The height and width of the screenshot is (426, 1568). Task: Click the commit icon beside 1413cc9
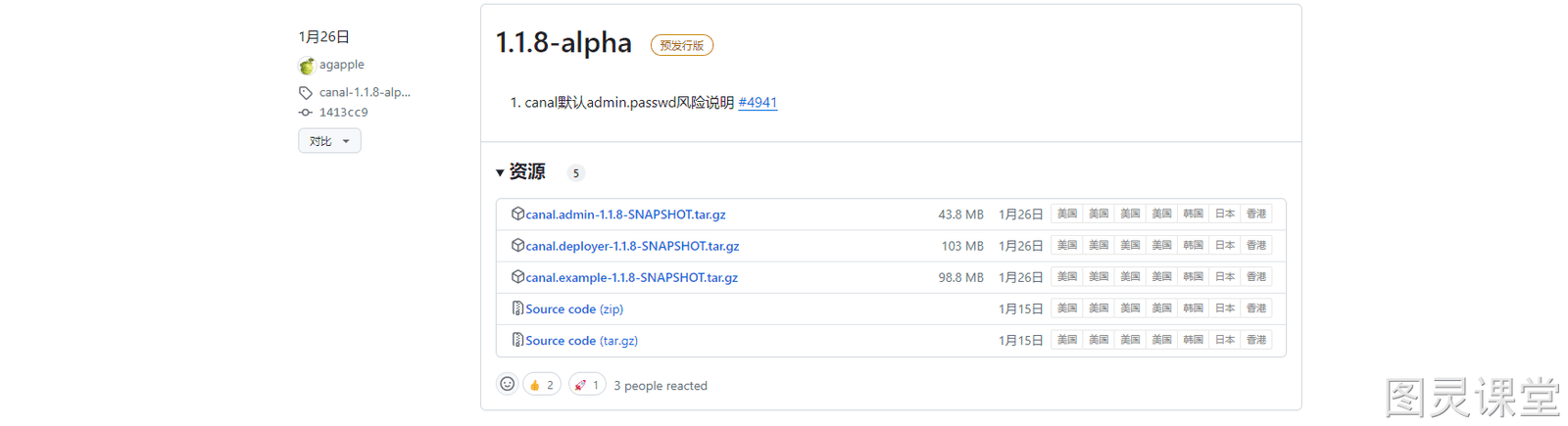pos(306,113)
